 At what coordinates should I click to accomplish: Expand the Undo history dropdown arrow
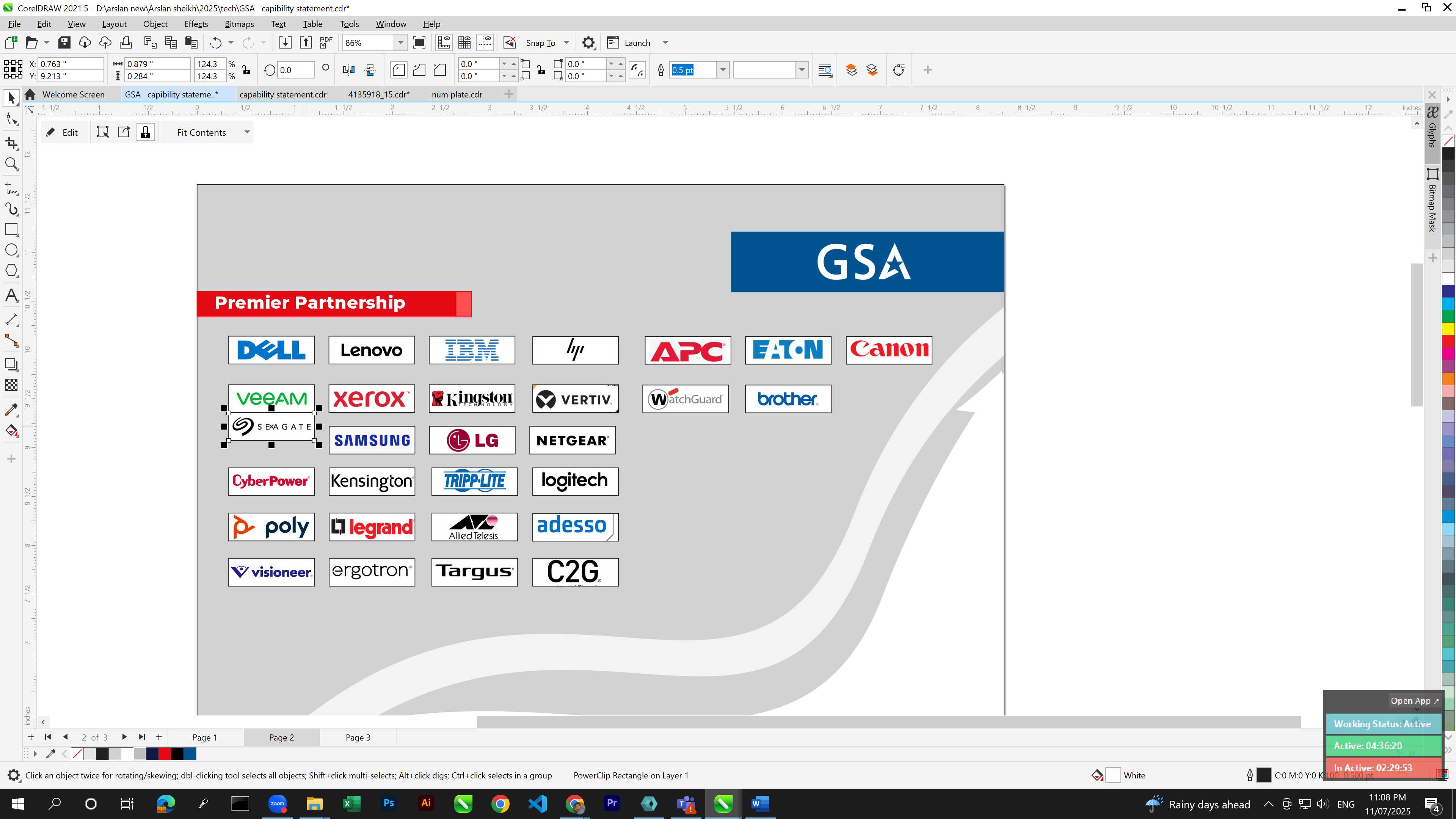[x=231, y=43]
